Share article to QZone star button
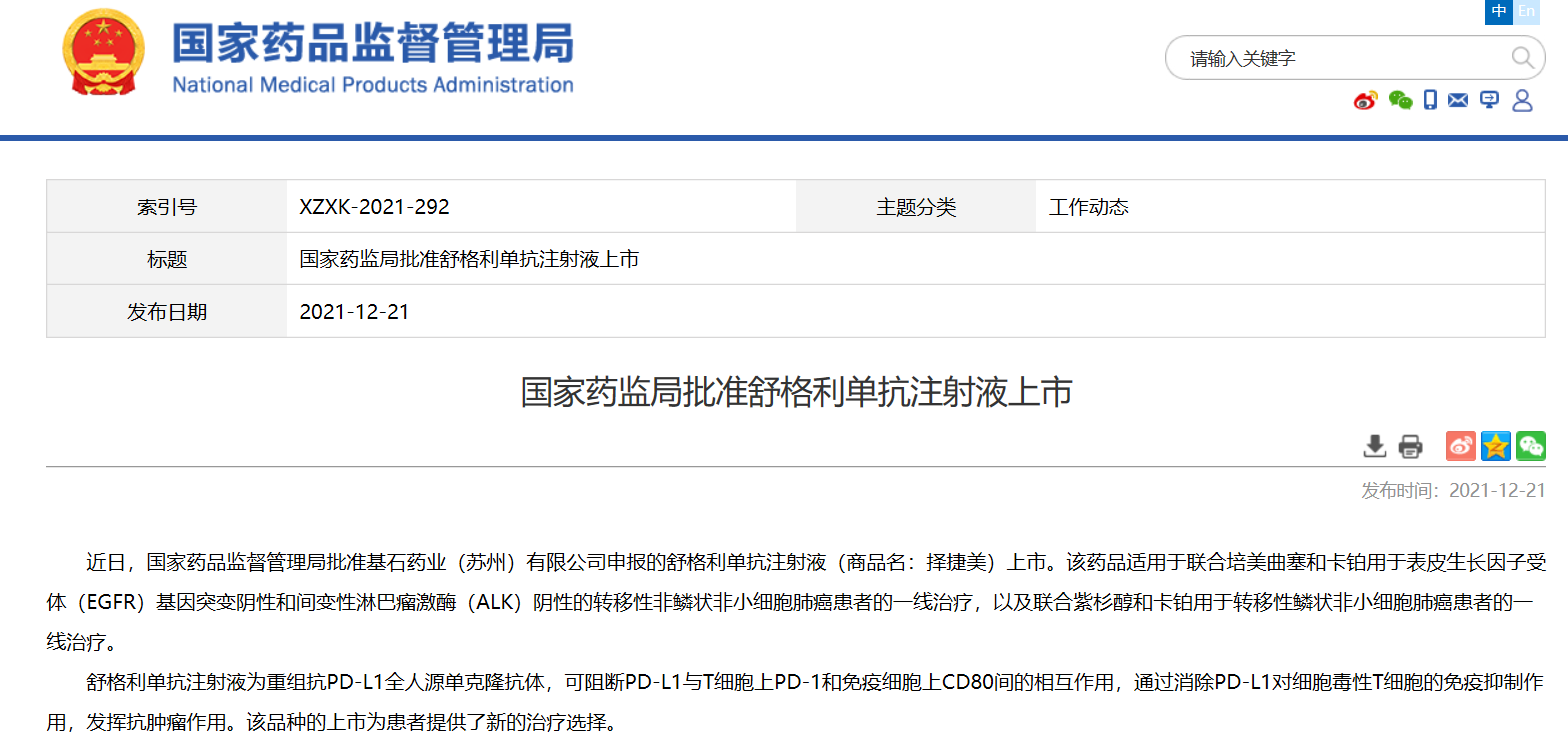Screen dimensions: 1568x736 (x=1496, y=446)
